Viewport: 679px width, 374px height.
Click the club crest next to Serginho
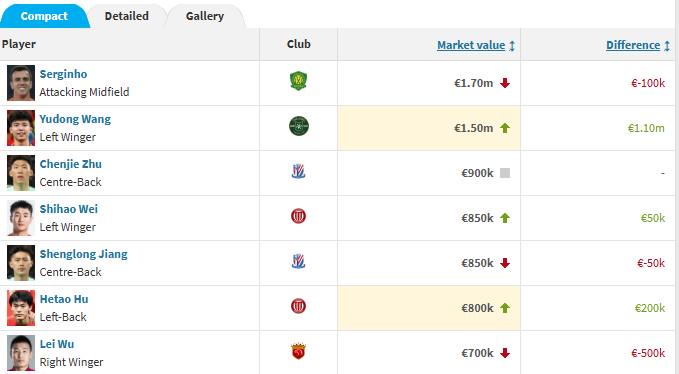tap(298, 81)
